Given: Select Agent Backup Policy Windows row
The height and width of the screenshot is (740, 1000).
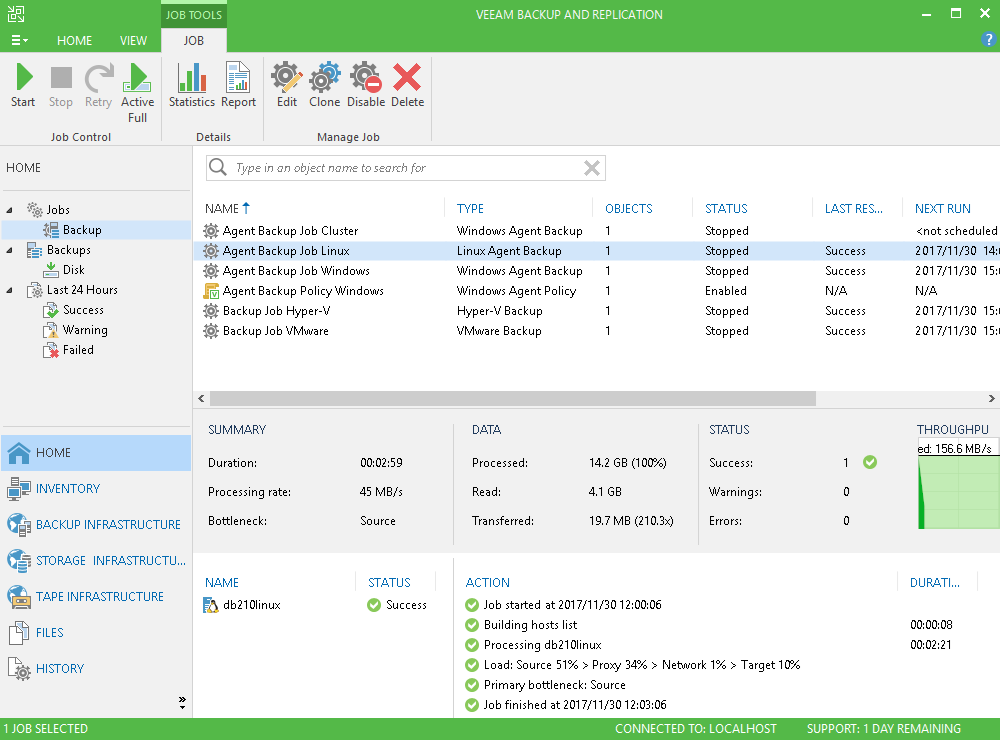Looking at the screenshot, I should point(596,291).
